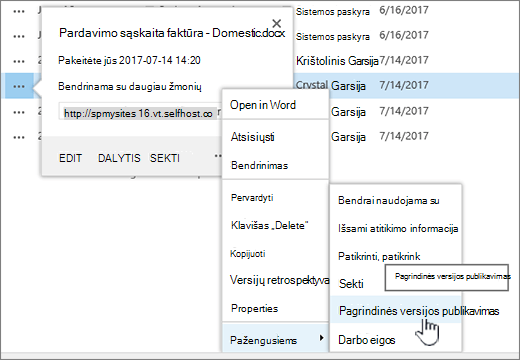Choose Pervardyti to rename
This screenshot has height=360, width=520.
coord(275,197)
